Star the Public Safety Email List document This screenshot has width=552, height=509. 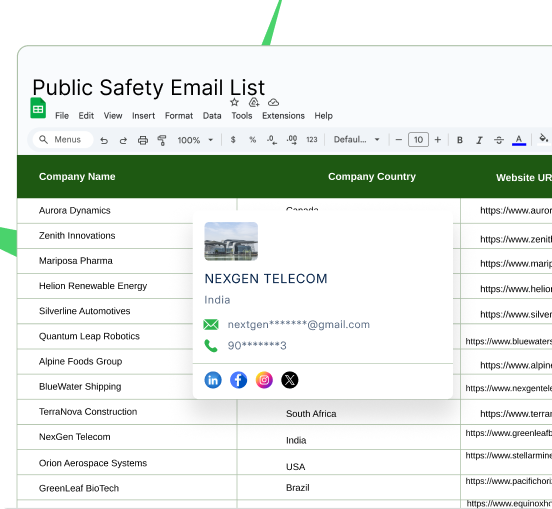tap(234, 102)
